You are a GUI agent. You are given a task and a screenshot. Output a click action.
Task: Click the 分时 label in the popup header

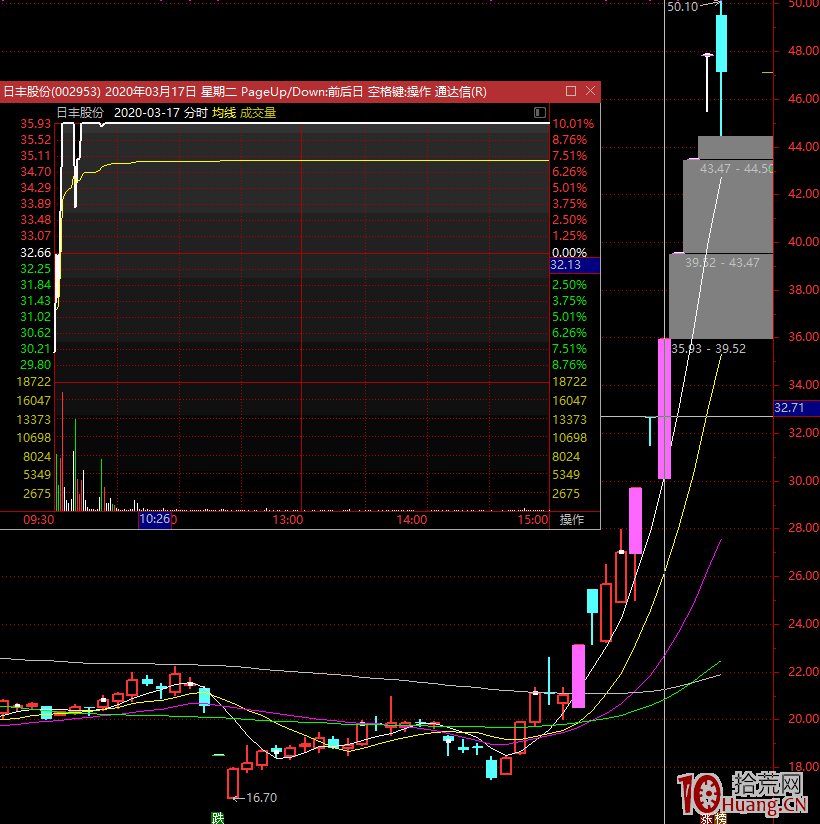[196, 113]
